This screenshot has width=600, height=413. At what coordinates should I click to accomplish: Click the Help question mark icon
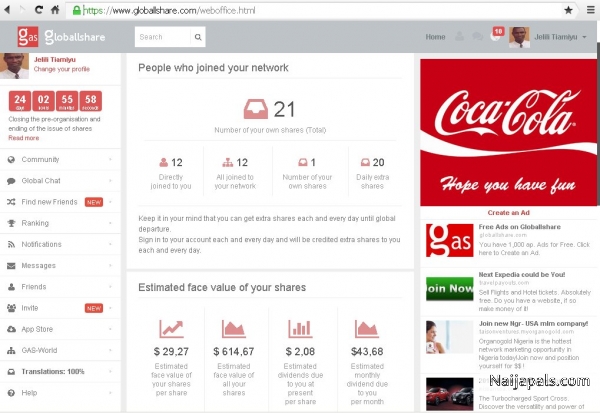tap(11, 393)
